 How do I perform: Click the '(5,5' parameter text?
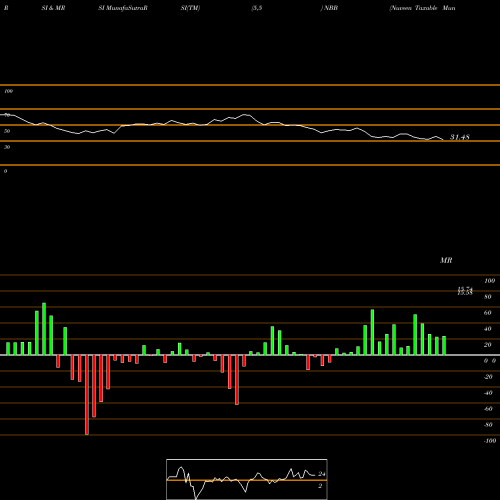(x=257, y=8)
